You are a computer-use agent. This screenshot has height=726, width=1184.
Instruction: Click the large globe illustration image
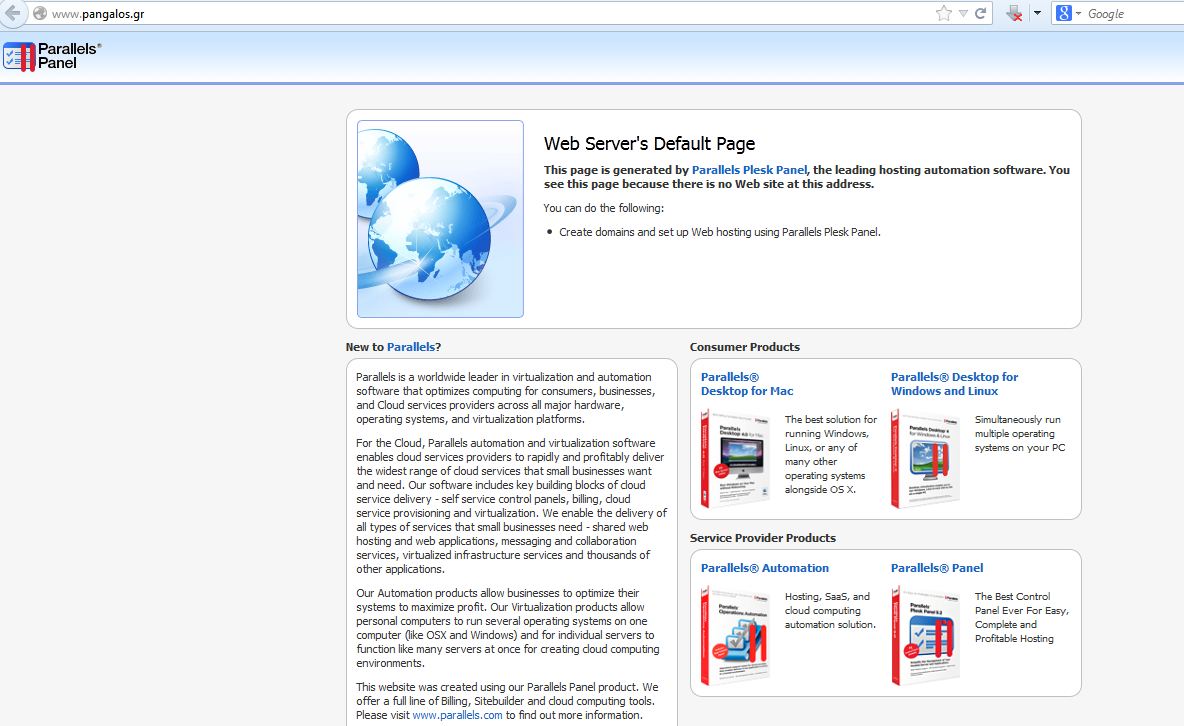[440, 219]
